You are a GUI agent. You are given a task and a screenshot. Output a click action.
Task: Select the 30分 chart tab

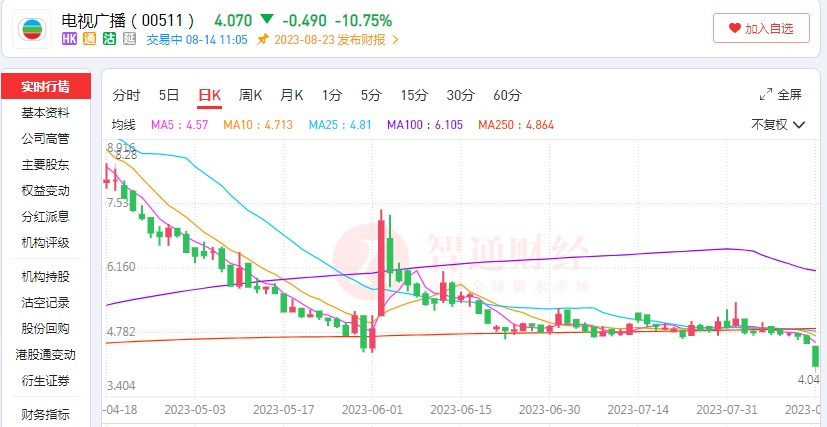[460, 95]
